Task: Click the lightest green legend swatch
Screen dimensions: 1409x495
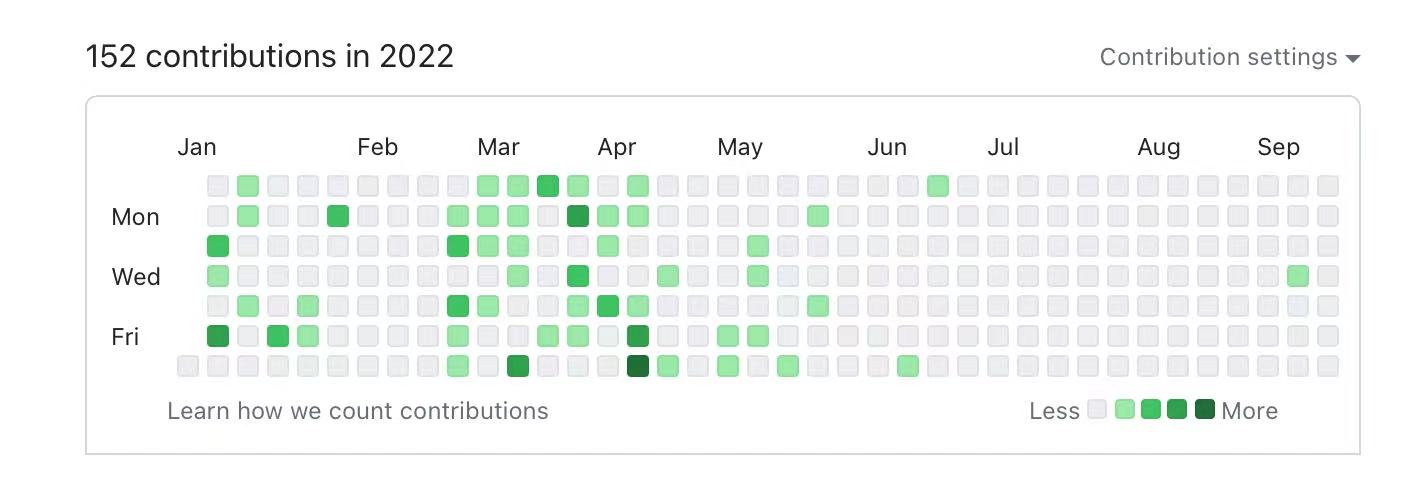Action: tap(1124, 409)
